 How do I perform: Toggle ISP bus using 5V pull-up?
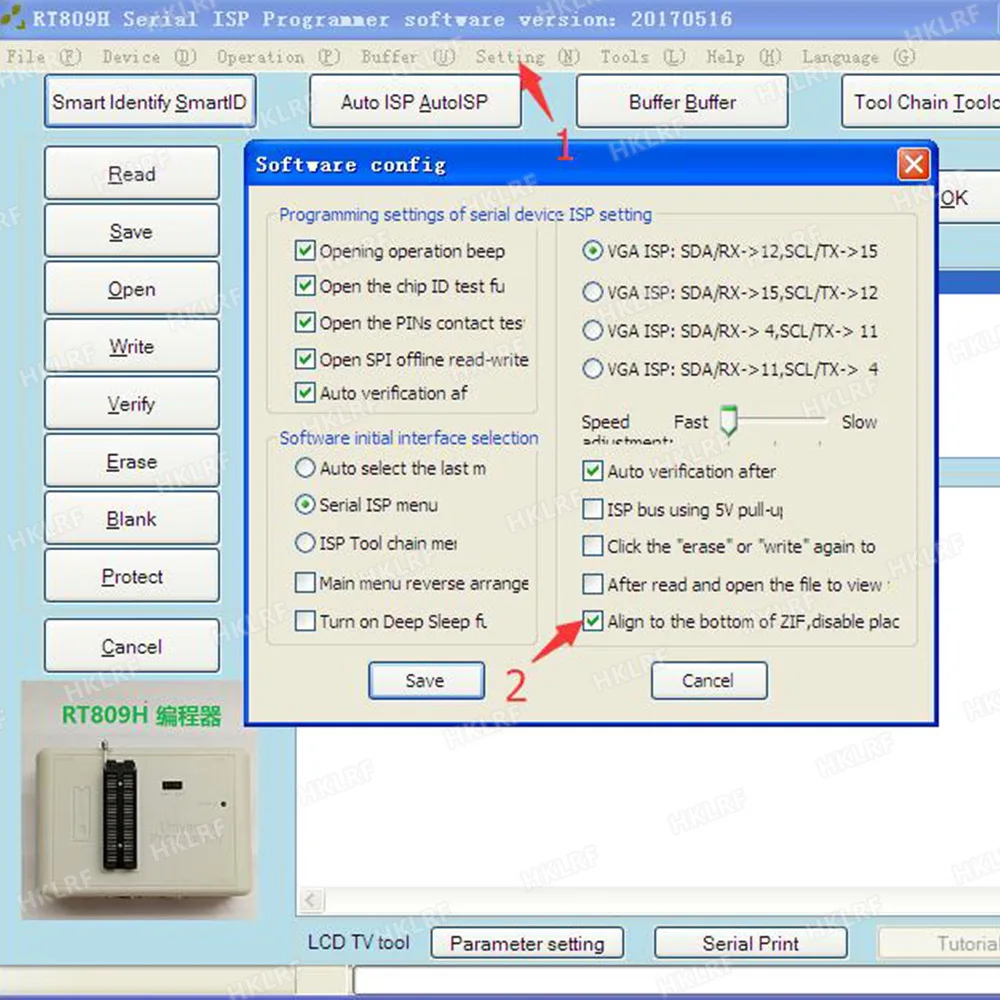pyautogui.click(x=592, y=510)
